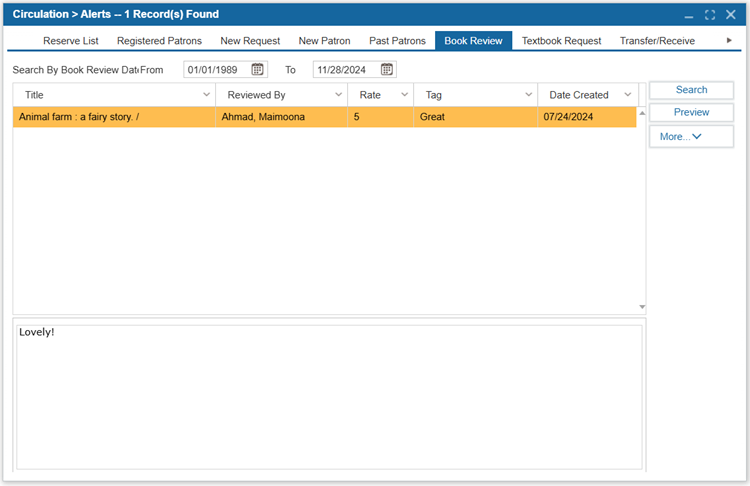The width and height of the screenshot is (750, 486).
Task: Open the From date calendar picker
Action: (x=257, y=69)
